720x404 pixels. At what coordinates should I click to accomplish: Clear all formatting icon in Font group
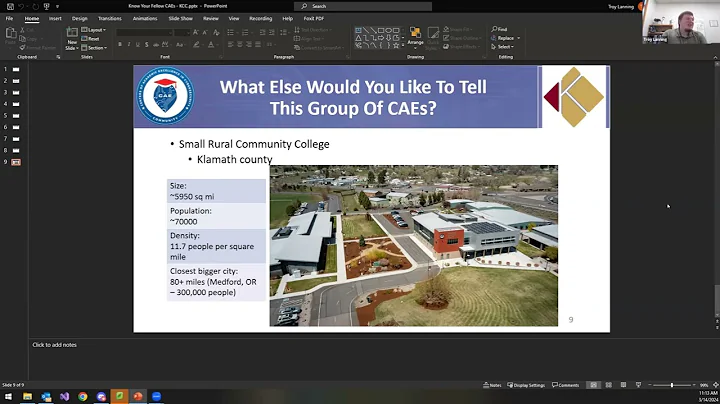216,32
